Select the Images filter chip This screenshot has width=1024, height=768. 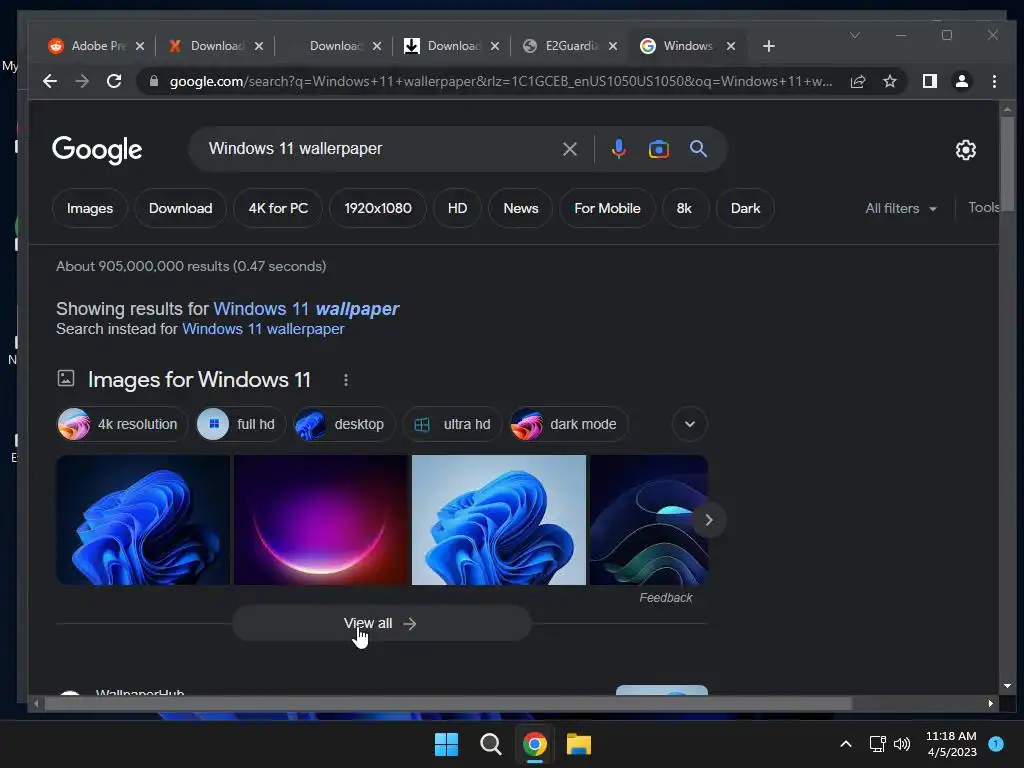coord(90,208)
